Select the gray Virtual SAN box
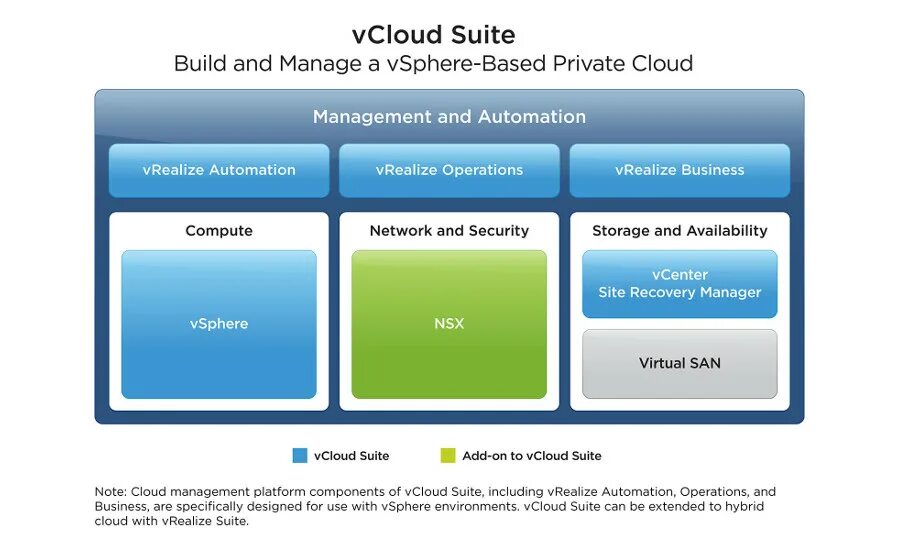This screenshot has width=900, height=550. click(680, 363)
